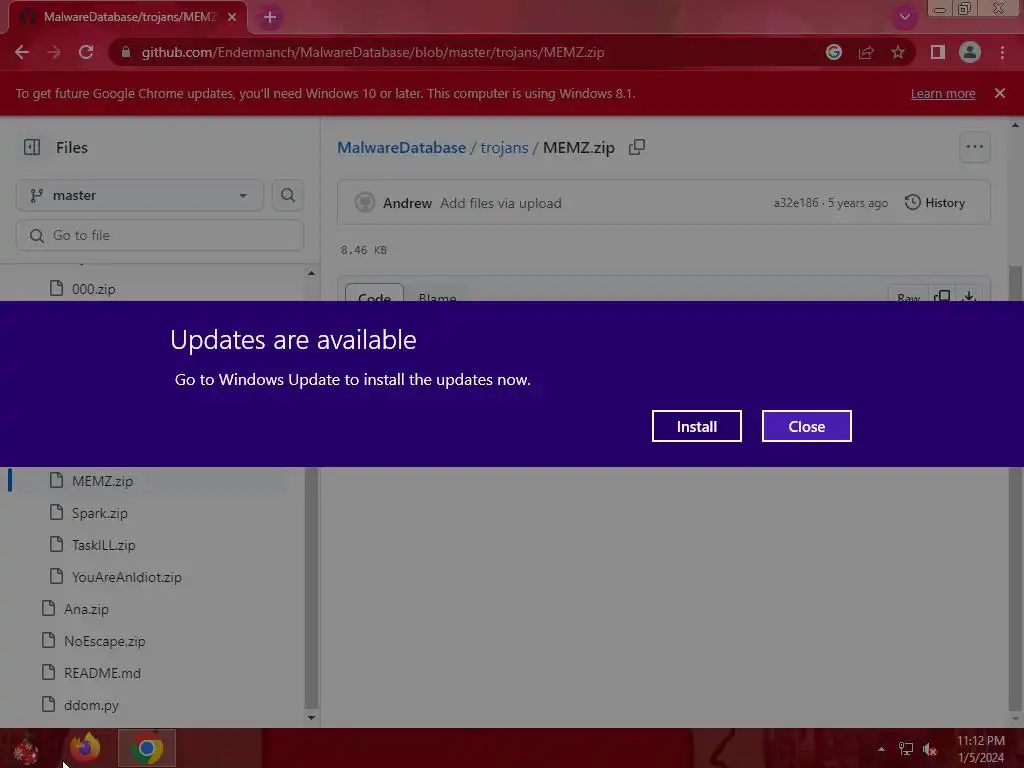Click the Install button in the update dialog

696,426
